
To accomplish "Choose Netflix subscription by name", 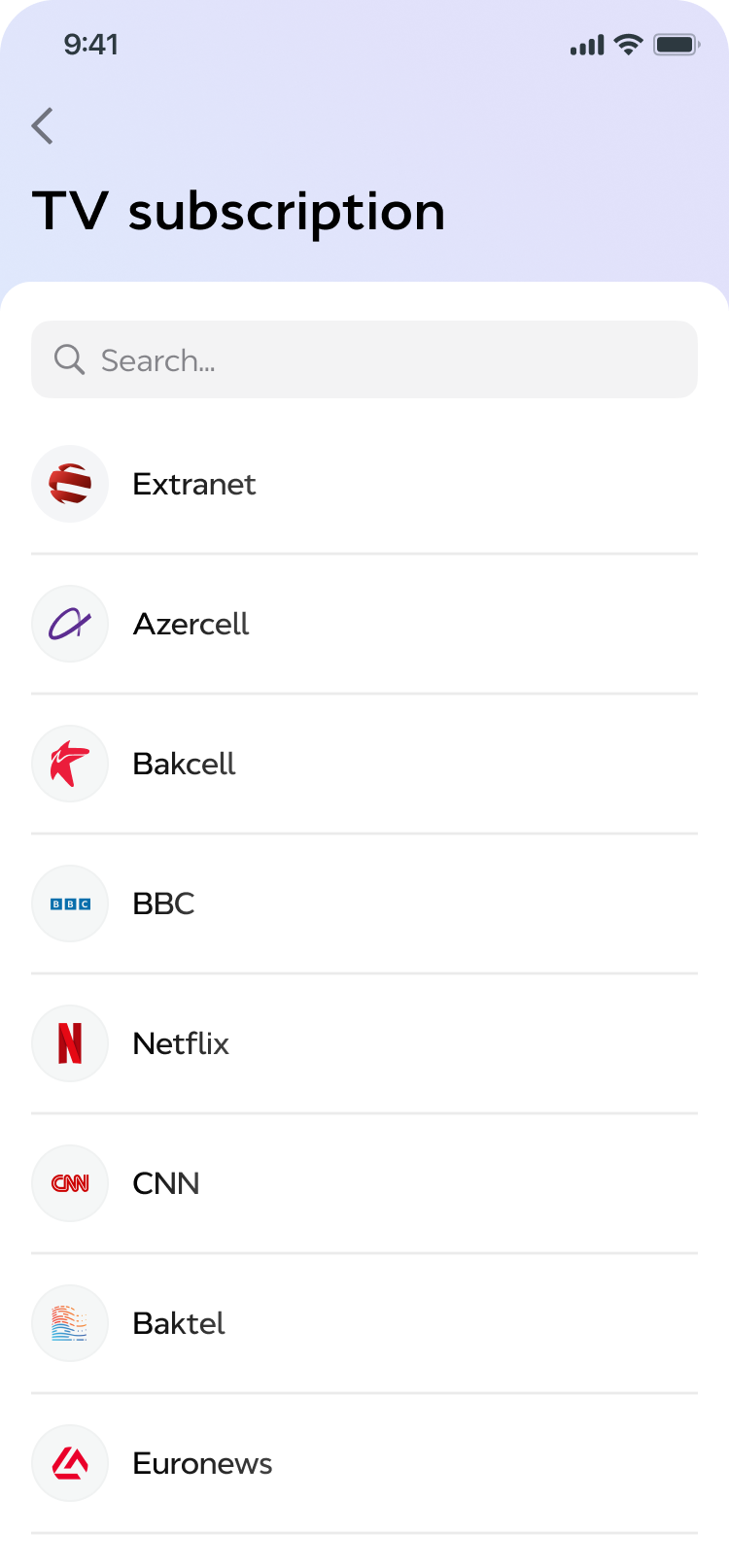I will (x=181, y=1043).
